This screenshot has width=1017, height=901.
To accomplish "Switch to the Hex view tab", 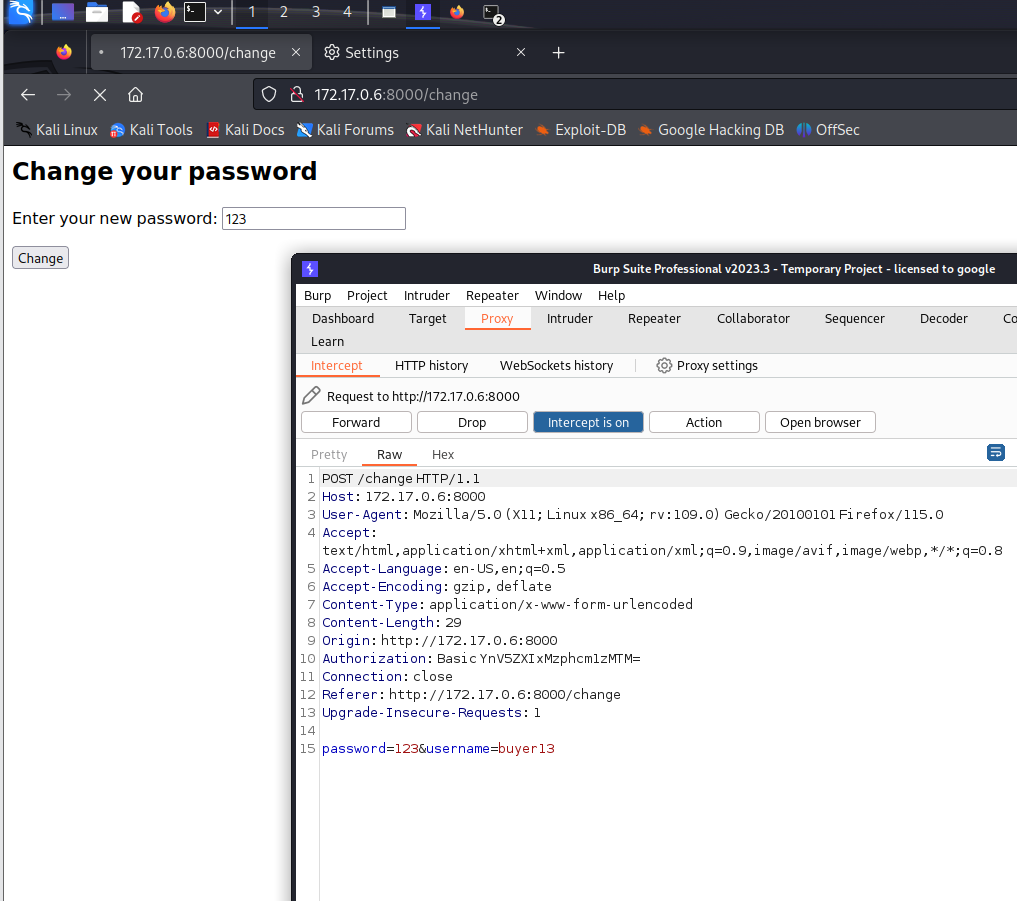I will (x=443, y=454).
